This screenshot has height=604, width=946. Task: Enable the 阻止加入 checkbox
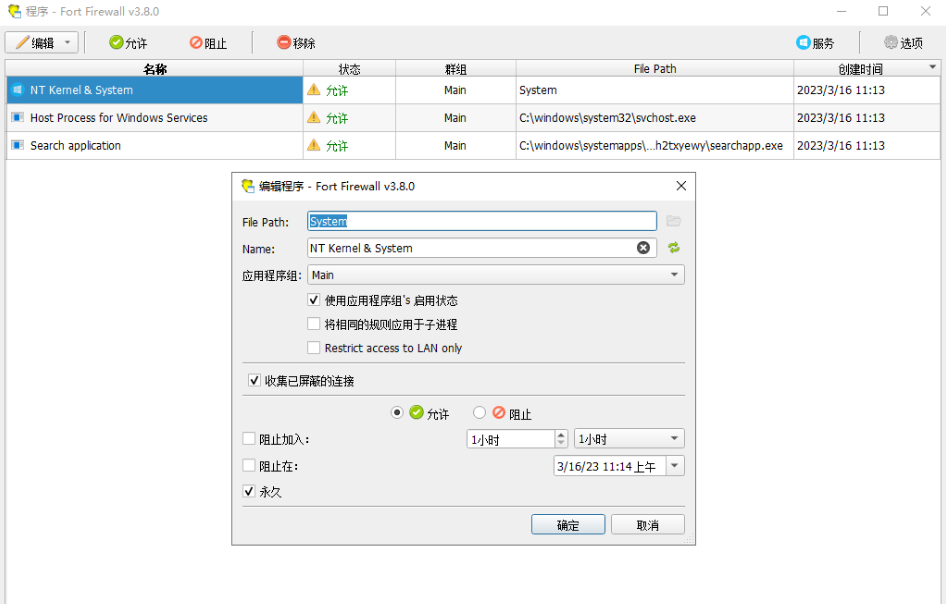click(x=249, y=439)
